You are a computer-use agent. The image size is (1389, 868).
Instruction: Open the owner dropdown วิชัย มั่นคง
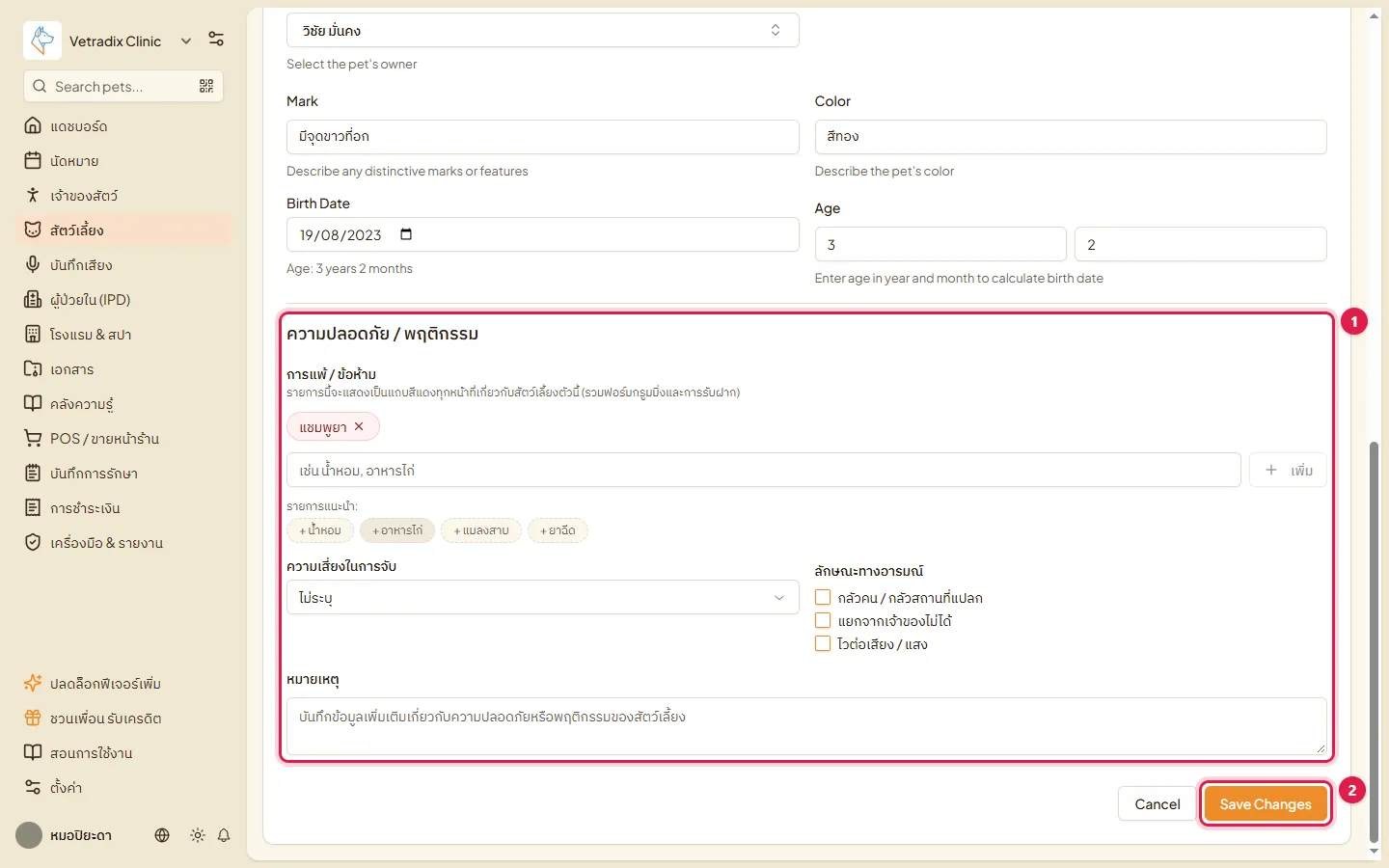point(542,30)
